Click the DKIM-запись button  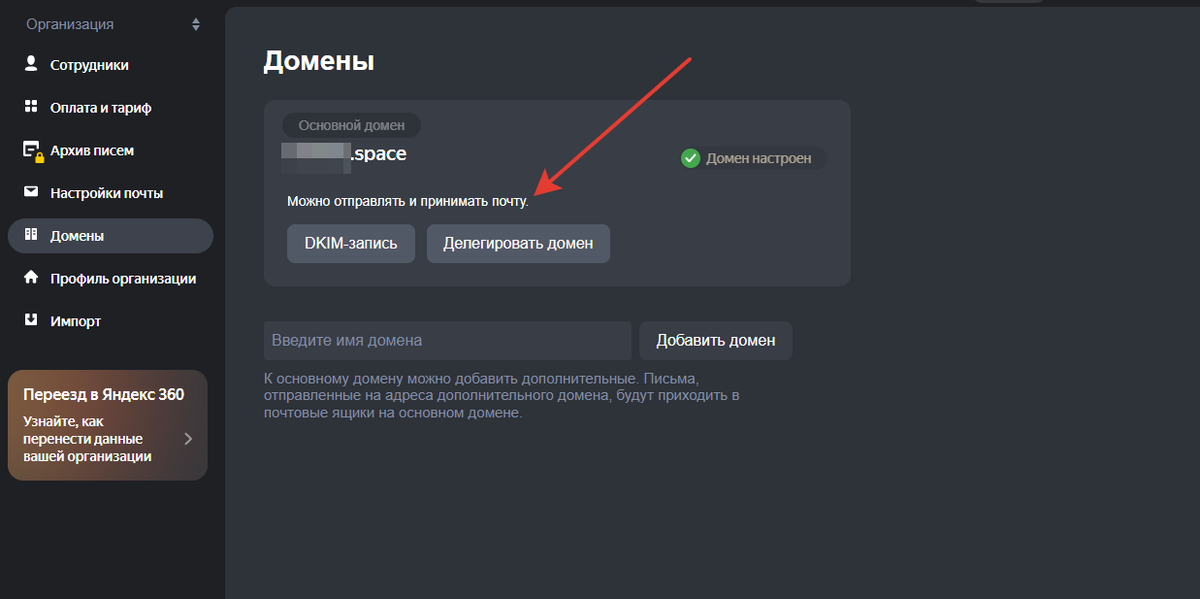351,243
